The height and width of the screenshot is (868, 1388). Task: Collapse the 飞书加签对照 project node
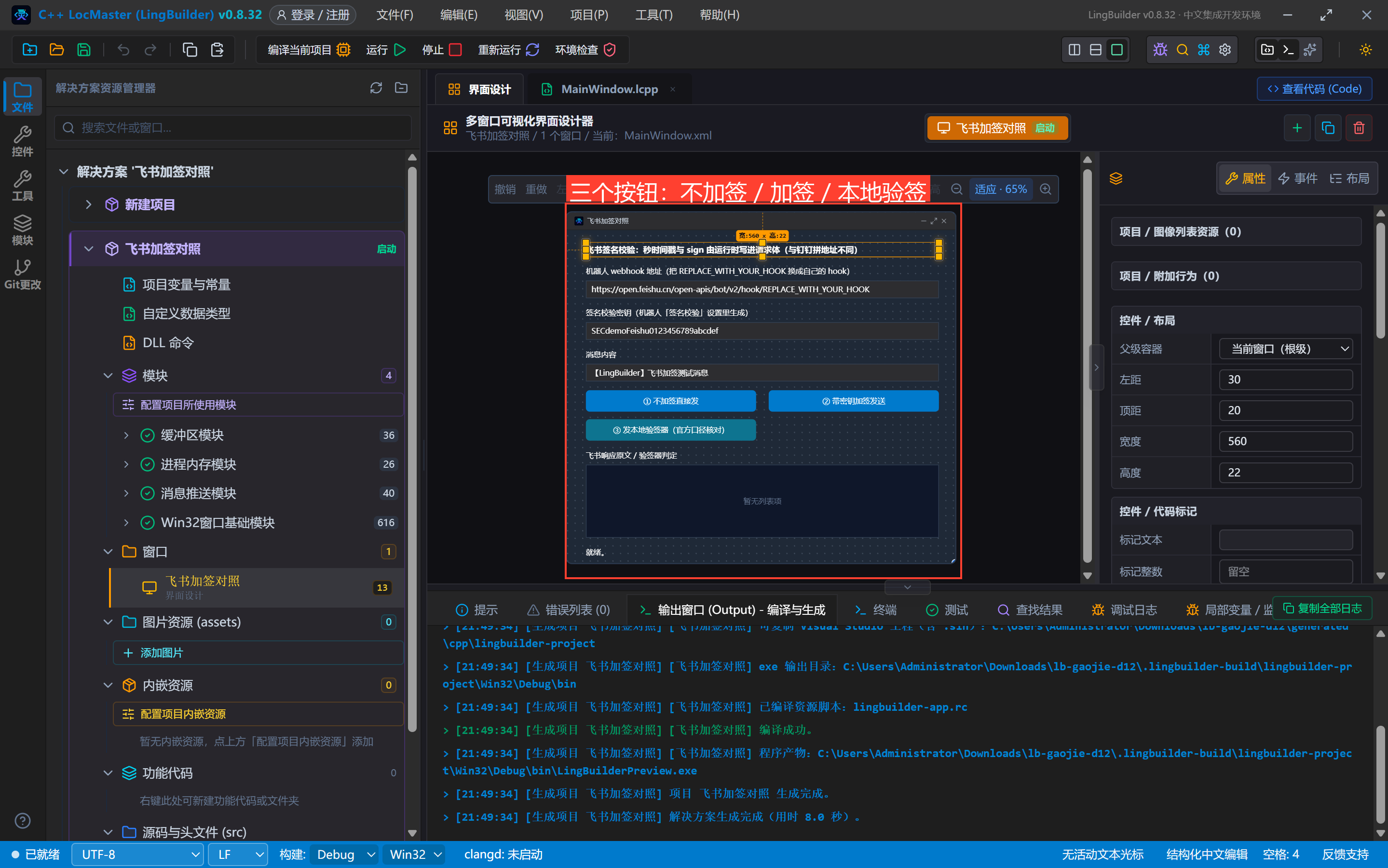pos(88,248)
